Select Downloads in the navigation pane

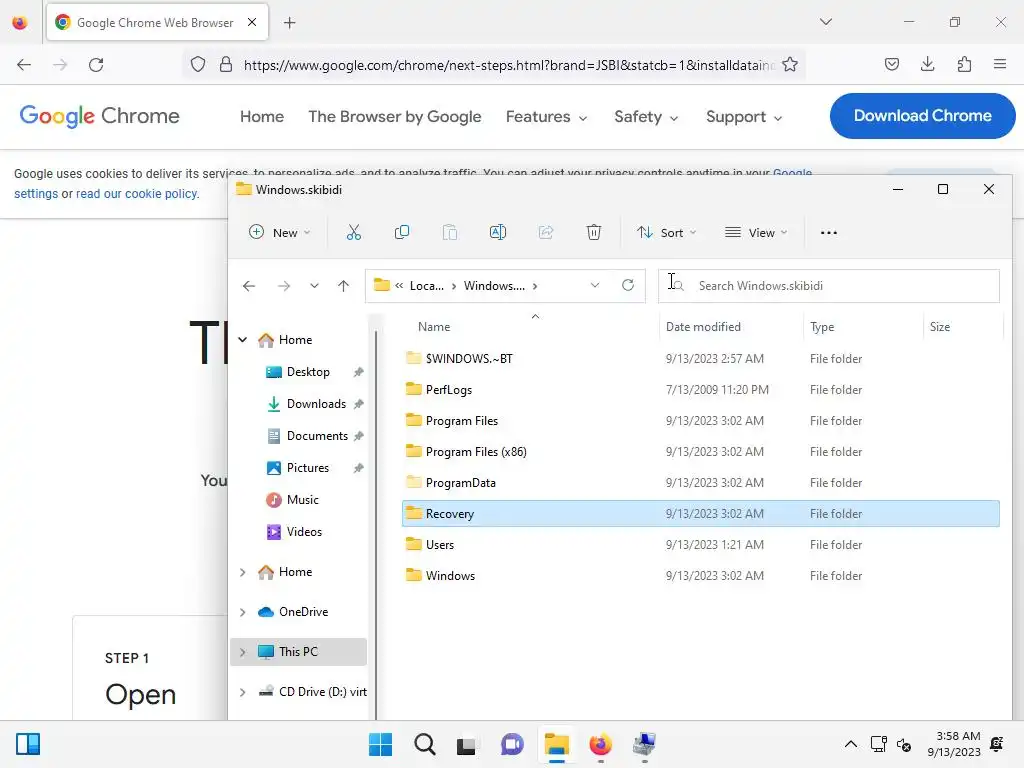tap(316, 404)
